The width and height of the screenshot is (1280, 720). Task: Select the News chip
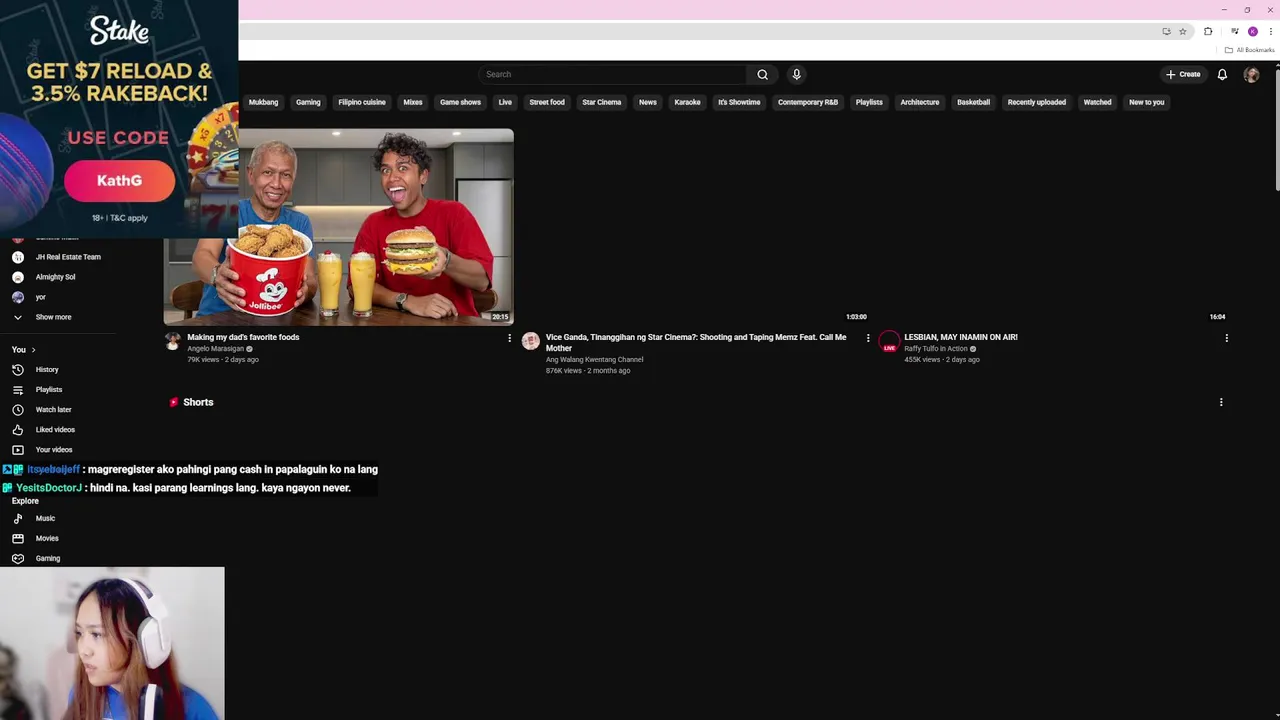[x=648, y=102]
